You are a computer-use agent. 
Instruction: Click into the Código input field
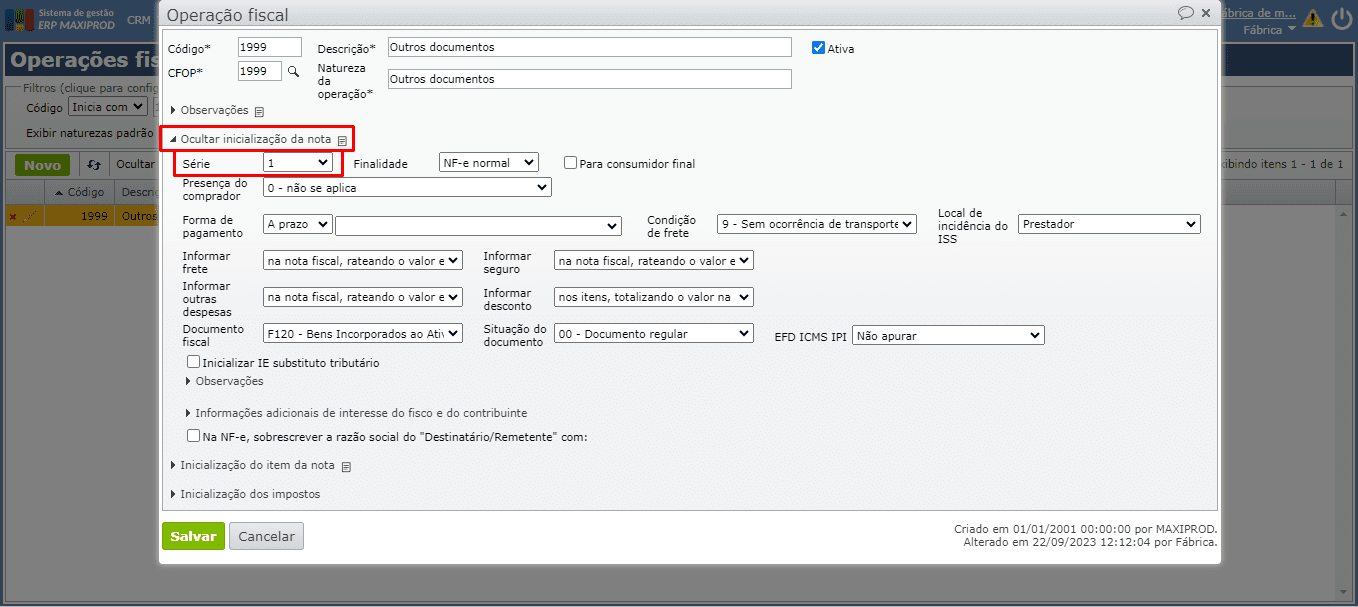pos(270,47)
